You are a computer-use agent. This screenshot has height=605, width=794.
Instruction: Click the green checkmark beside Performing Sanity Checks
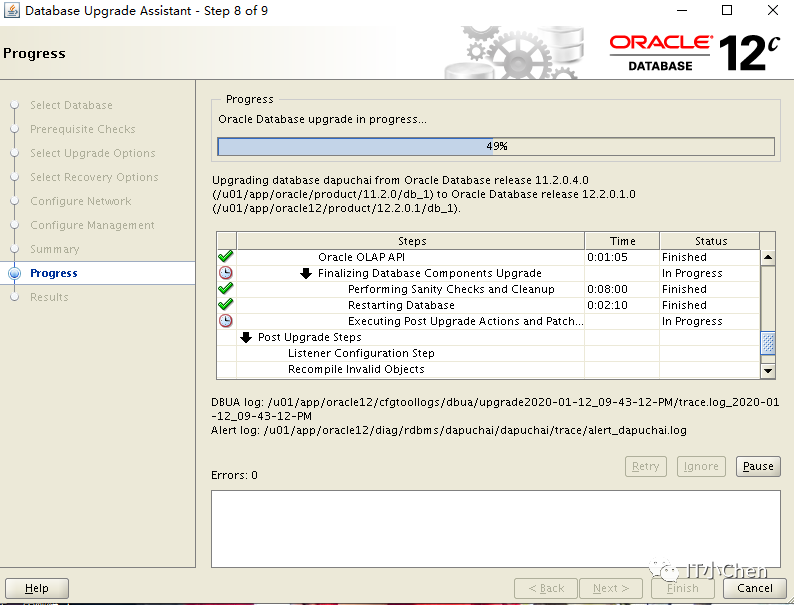225,289
